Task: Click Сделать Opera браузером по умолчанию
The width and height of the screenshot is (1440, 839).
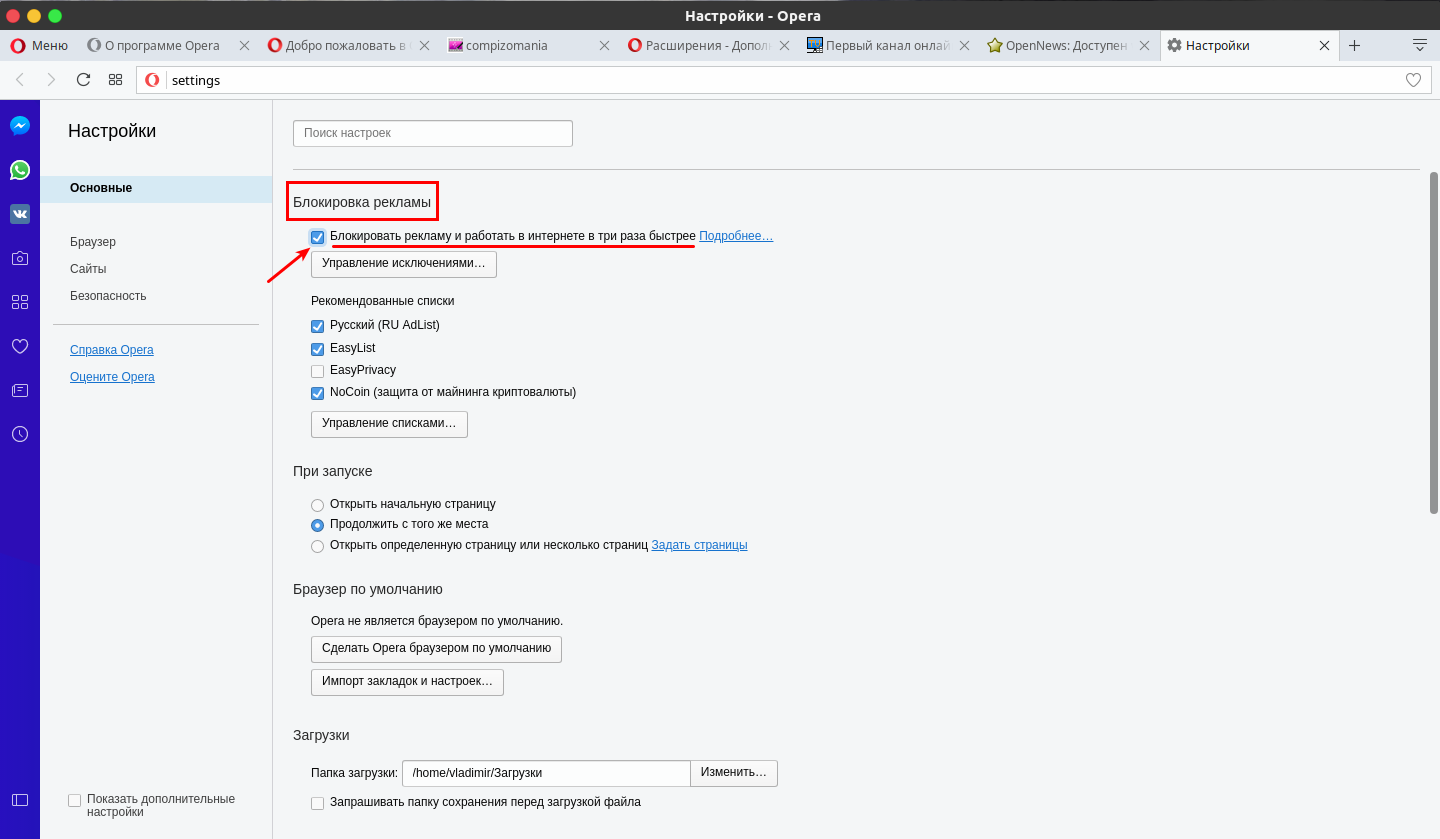Action: pyautogui.click(x=436, y=649)
